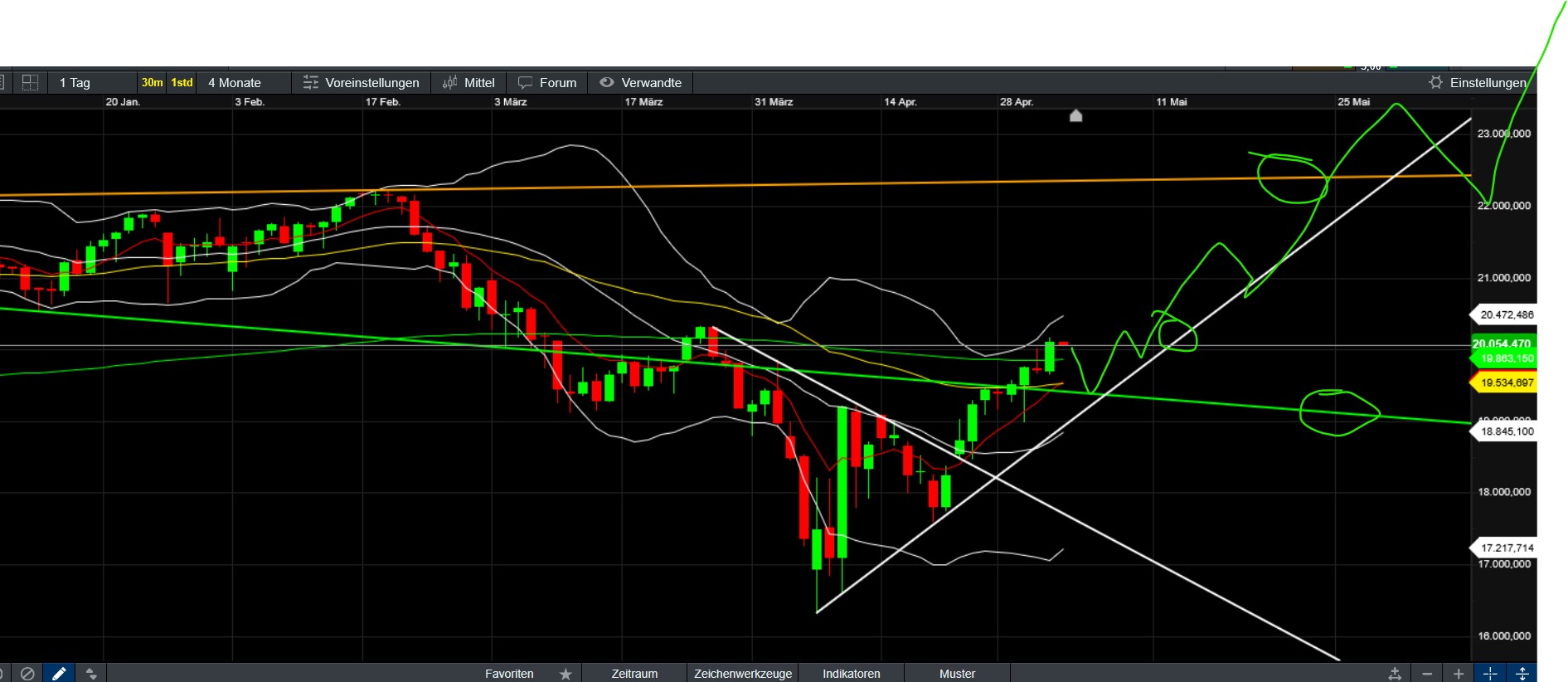Image resolution: width=1568 pixels, height=682 pixels.
Task: Click the up-down arrows icon beside pencil
Action: [91, 673]
